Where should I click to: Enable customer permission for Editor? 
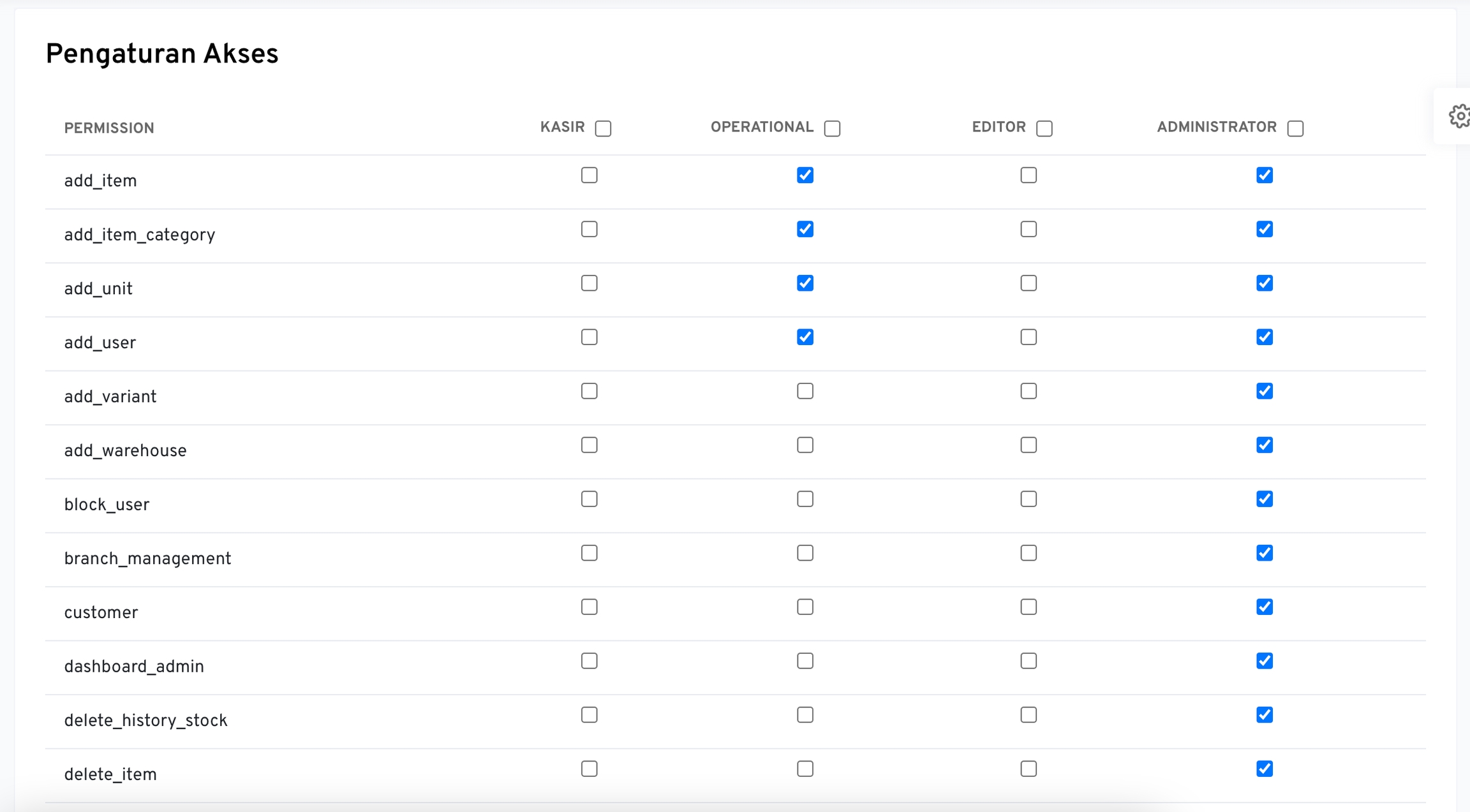[x=1028, y=607]
